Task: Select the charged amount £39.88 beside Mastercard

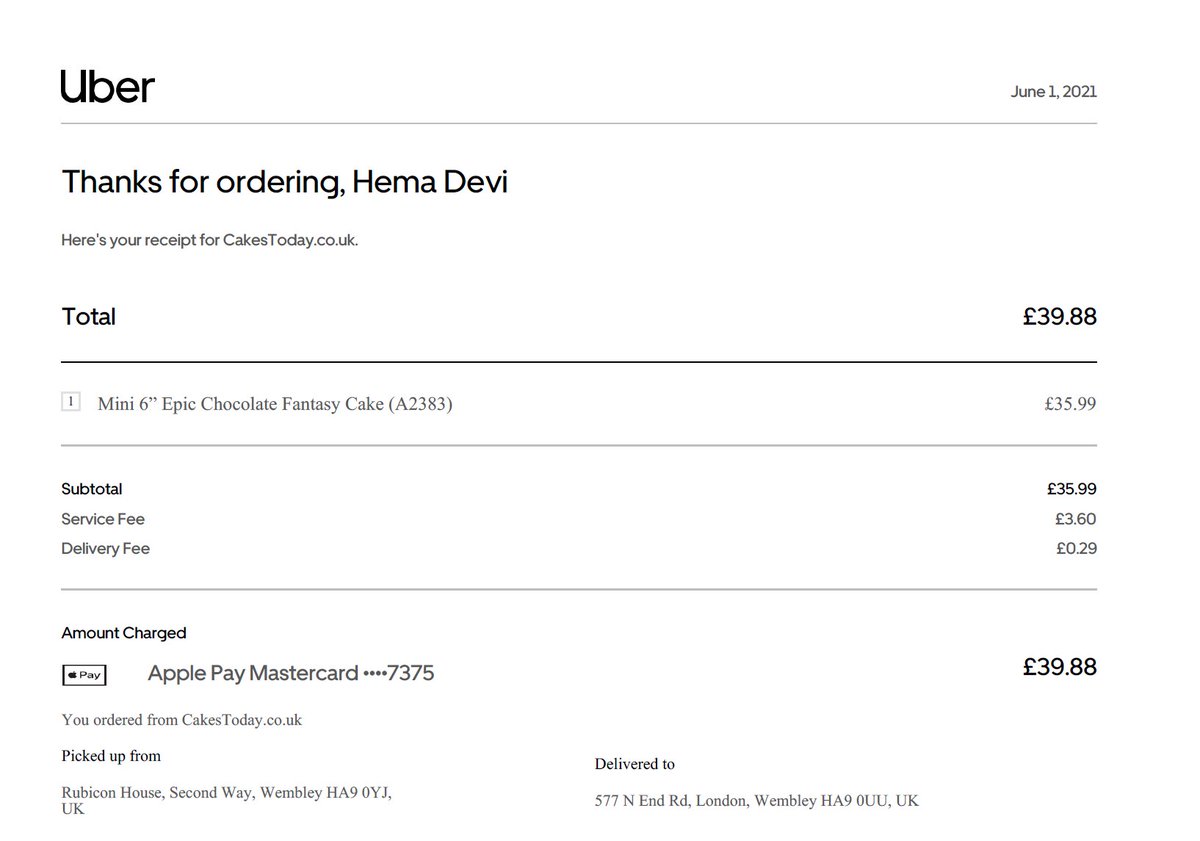Action: click(1059, 667)
